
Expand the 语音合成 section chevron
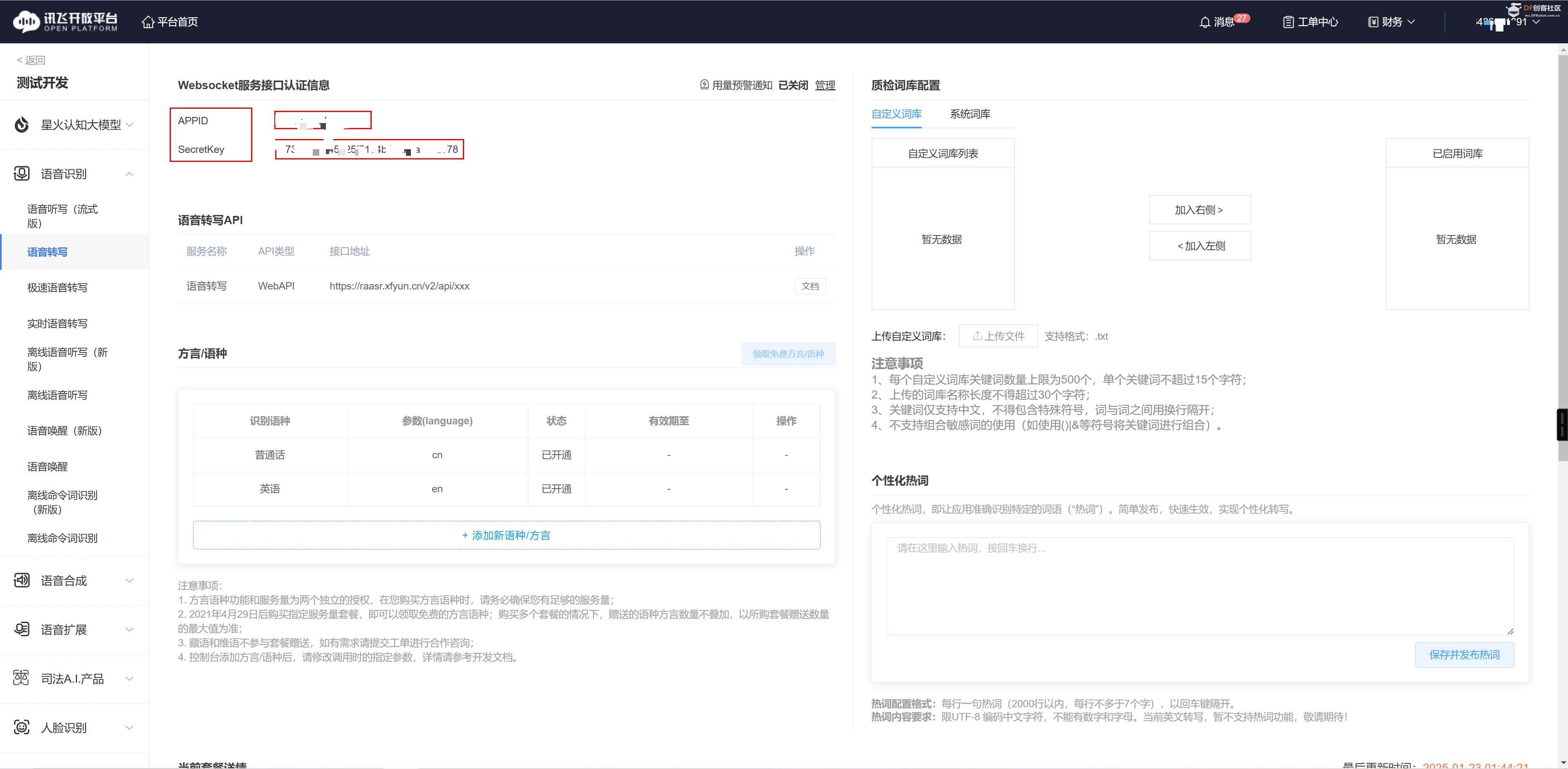(129, 580)
